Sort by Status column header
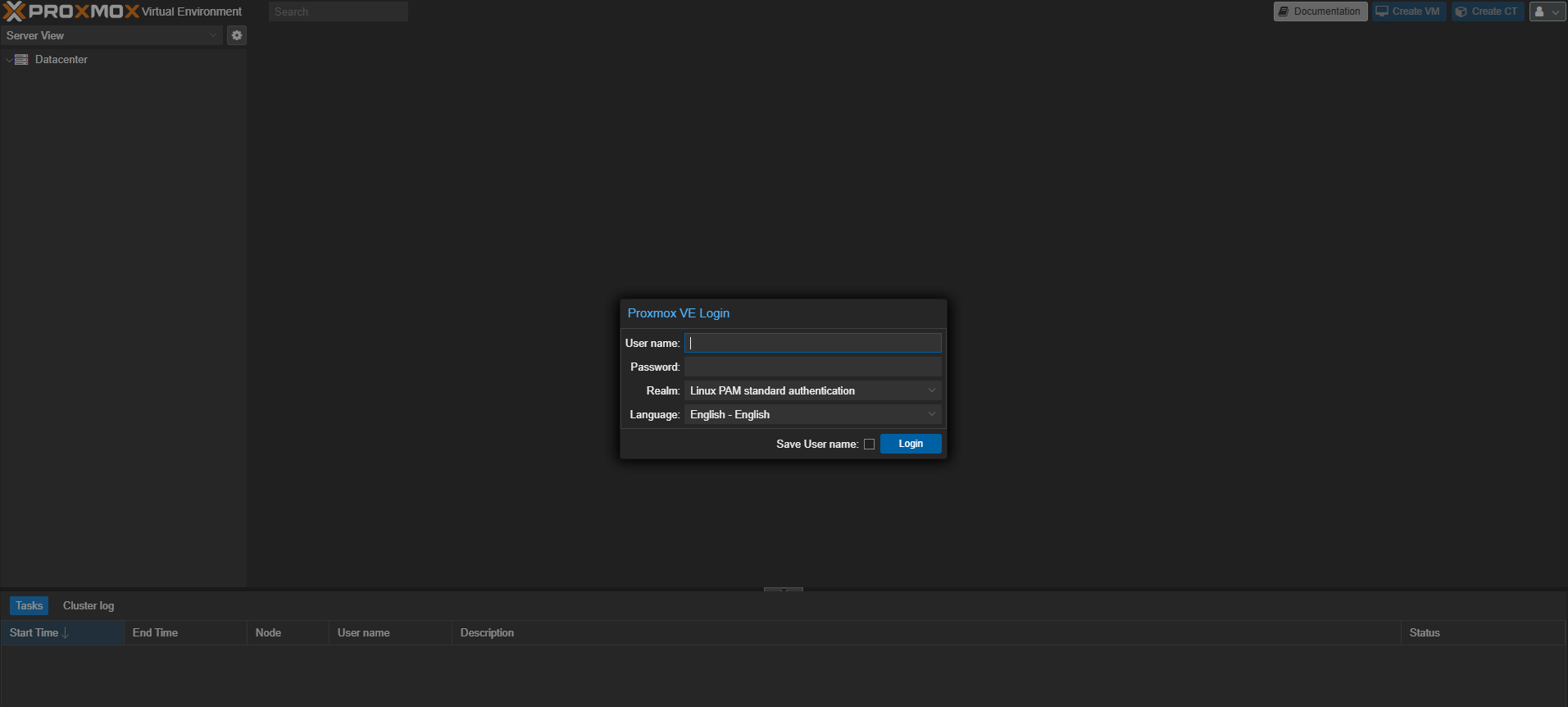1568x707 pixels. click(1483, 633)
